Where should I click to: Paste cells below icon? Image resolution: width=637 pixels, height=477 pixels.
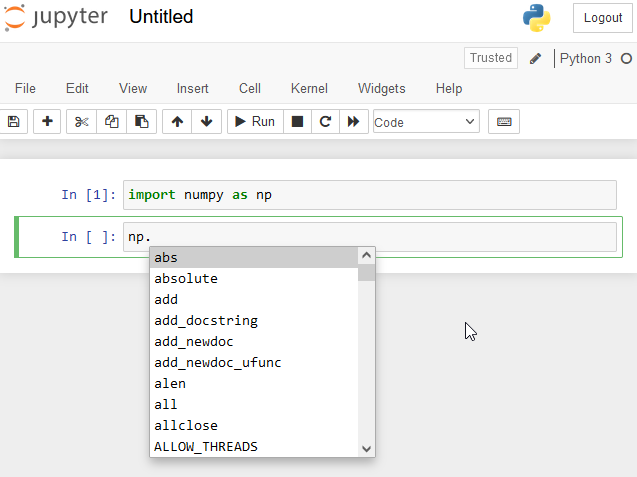point(142,122)
